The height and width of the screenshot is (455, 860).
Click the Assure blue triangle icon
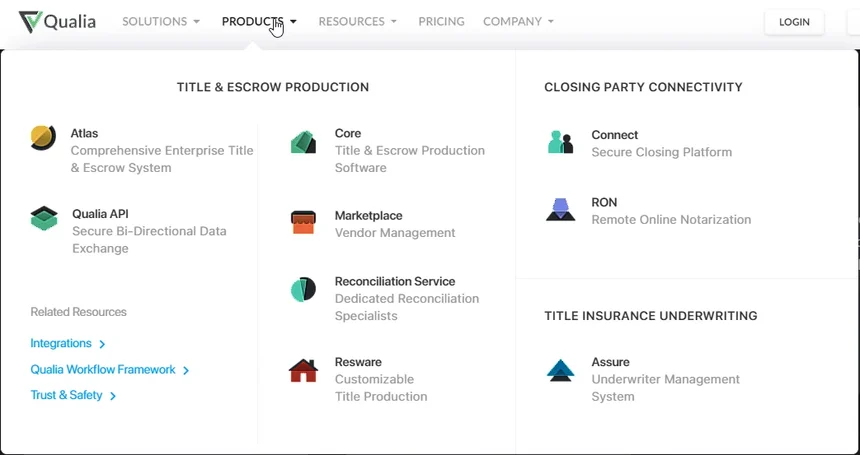(x=561, y=370)
